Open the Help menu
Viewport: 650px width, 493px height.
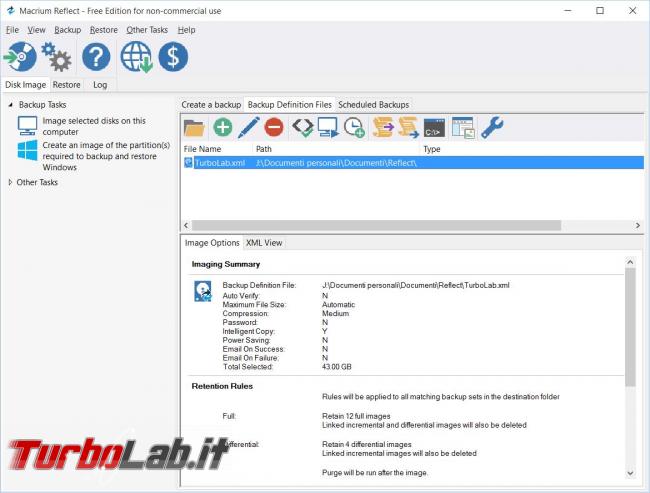pos(187,30)
